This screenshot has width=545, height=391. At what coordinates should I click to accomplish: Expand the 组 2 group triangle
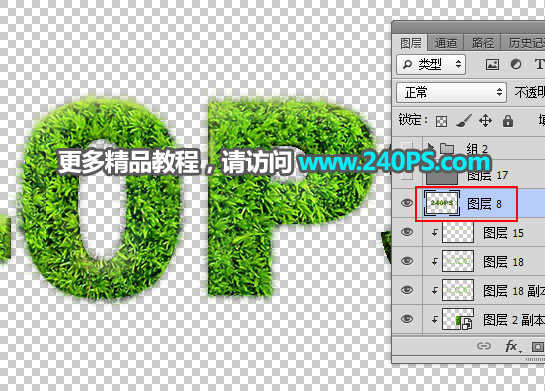tap(431, 147)
